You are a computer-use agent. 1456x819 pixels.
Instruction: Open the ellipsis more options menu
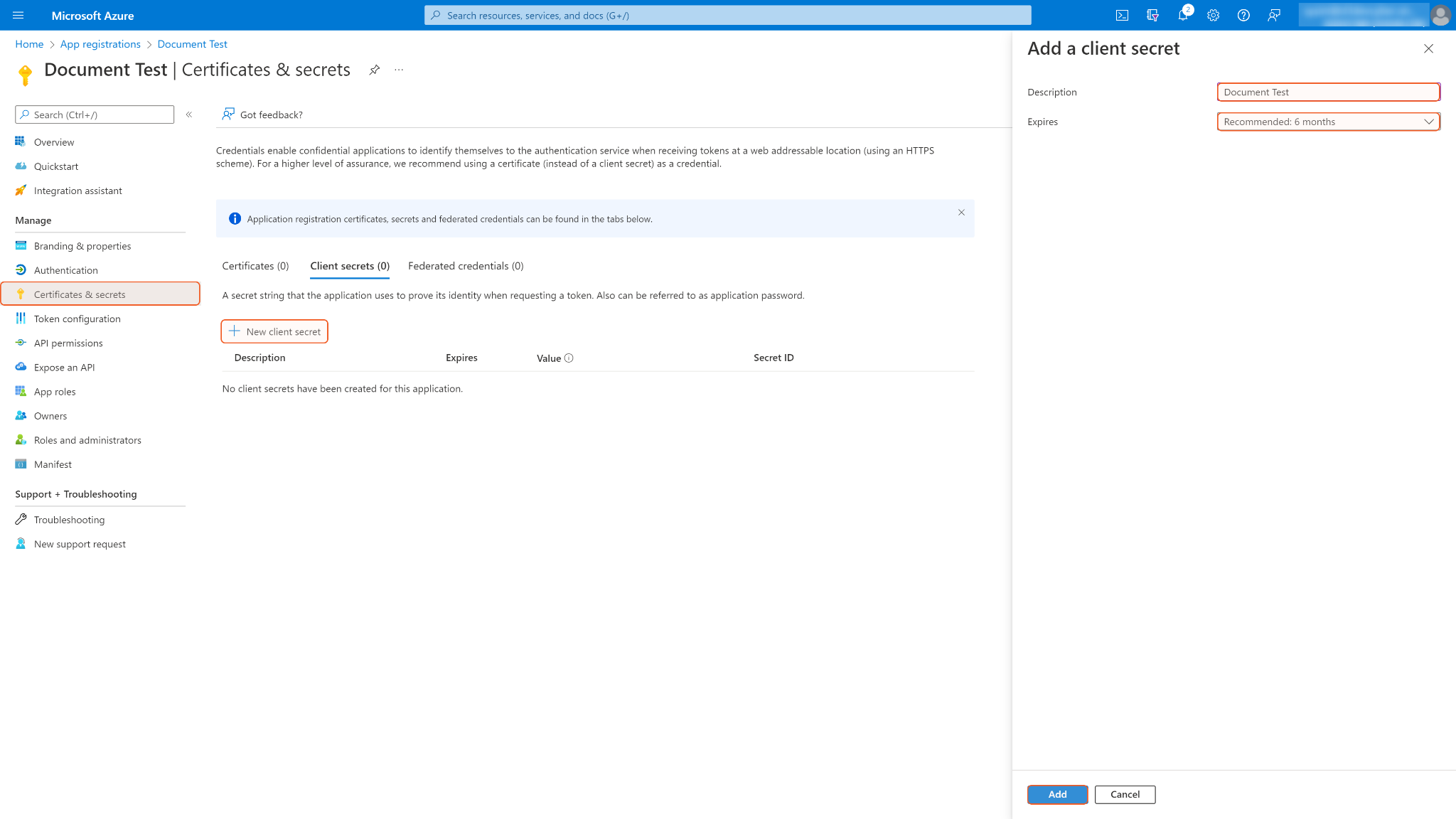tap(399, 70)
